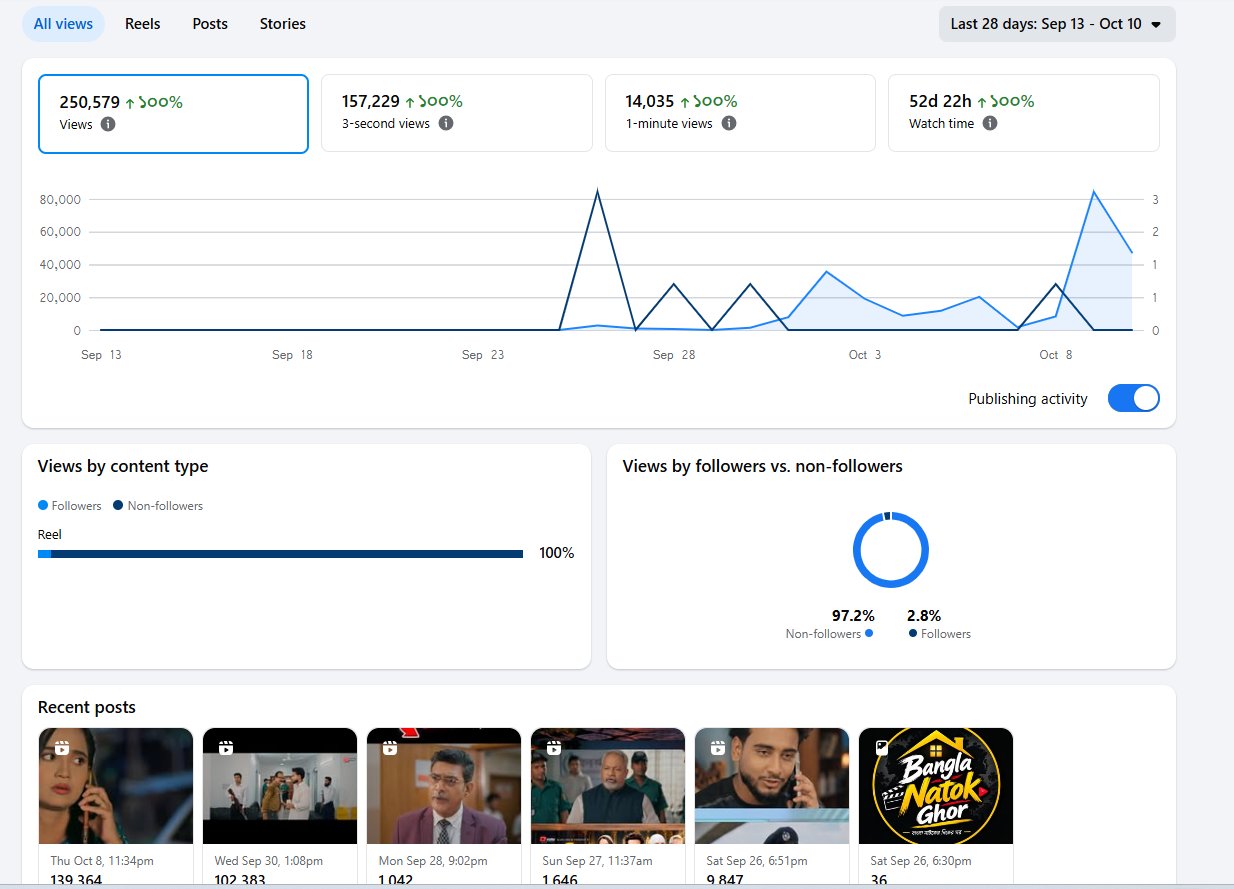Image resolution: width=1234 pixels, height=889 pixels.
Task: Switch to the Posts tab
Action: [210, 23]
